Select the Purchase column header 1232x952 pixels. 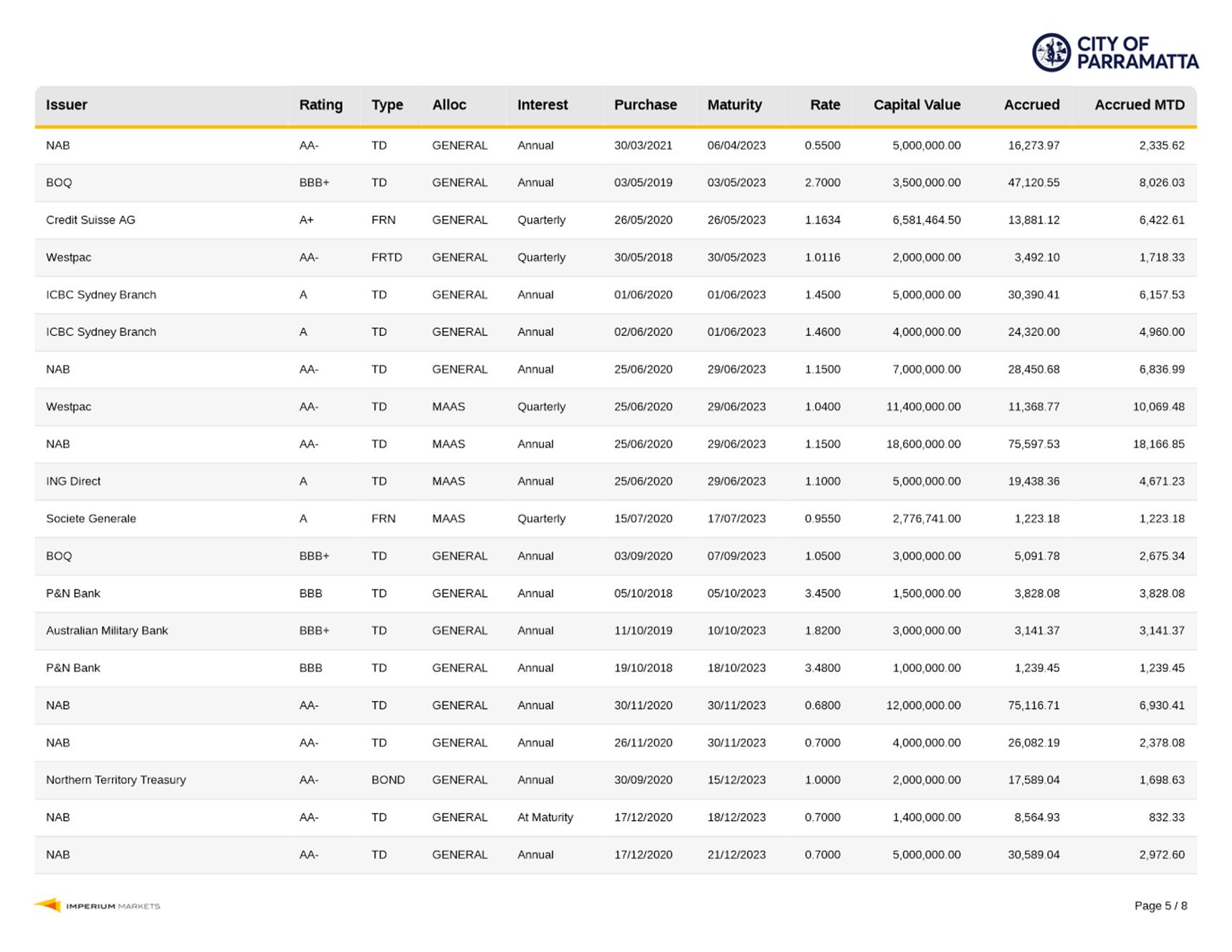(x=645, y=105)
